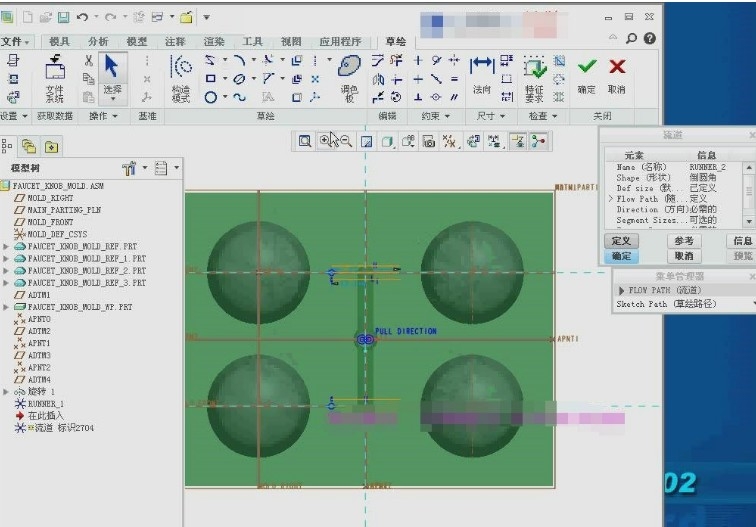Click 确定 button in 流道 dialog
Viewport: 756px width, 527px height.
tap(621, 256)
